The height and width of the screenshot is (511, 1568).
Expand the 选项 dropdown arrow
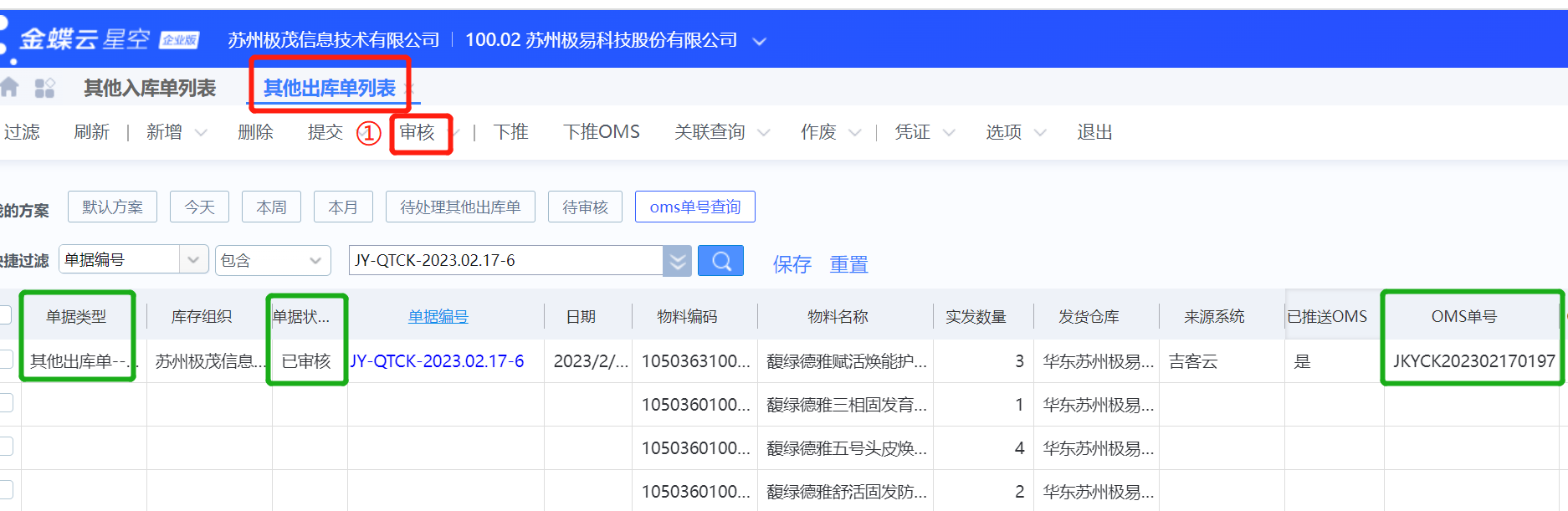point(1040,132)
